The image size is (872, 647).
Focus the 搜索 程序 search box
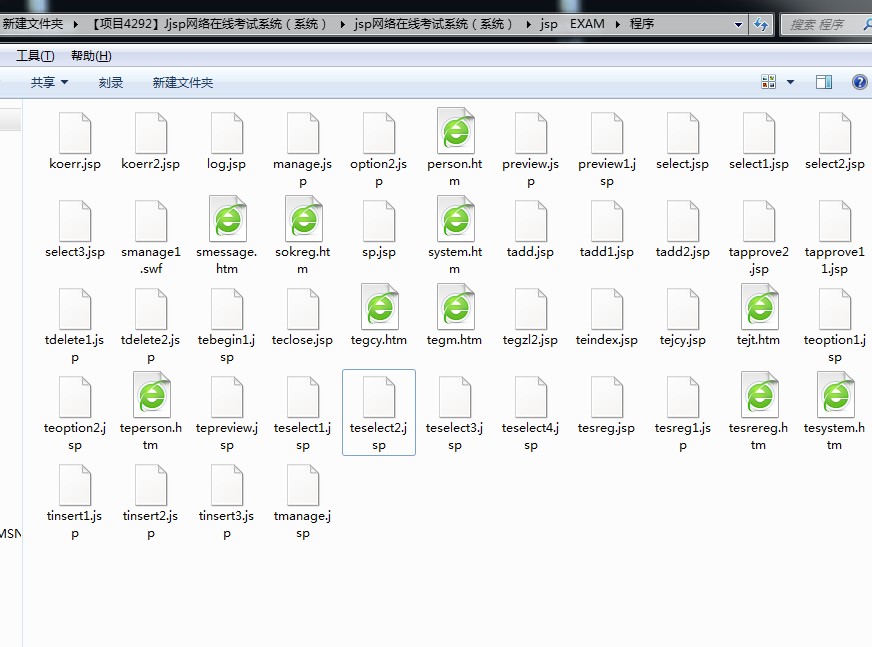pos(826,24)
